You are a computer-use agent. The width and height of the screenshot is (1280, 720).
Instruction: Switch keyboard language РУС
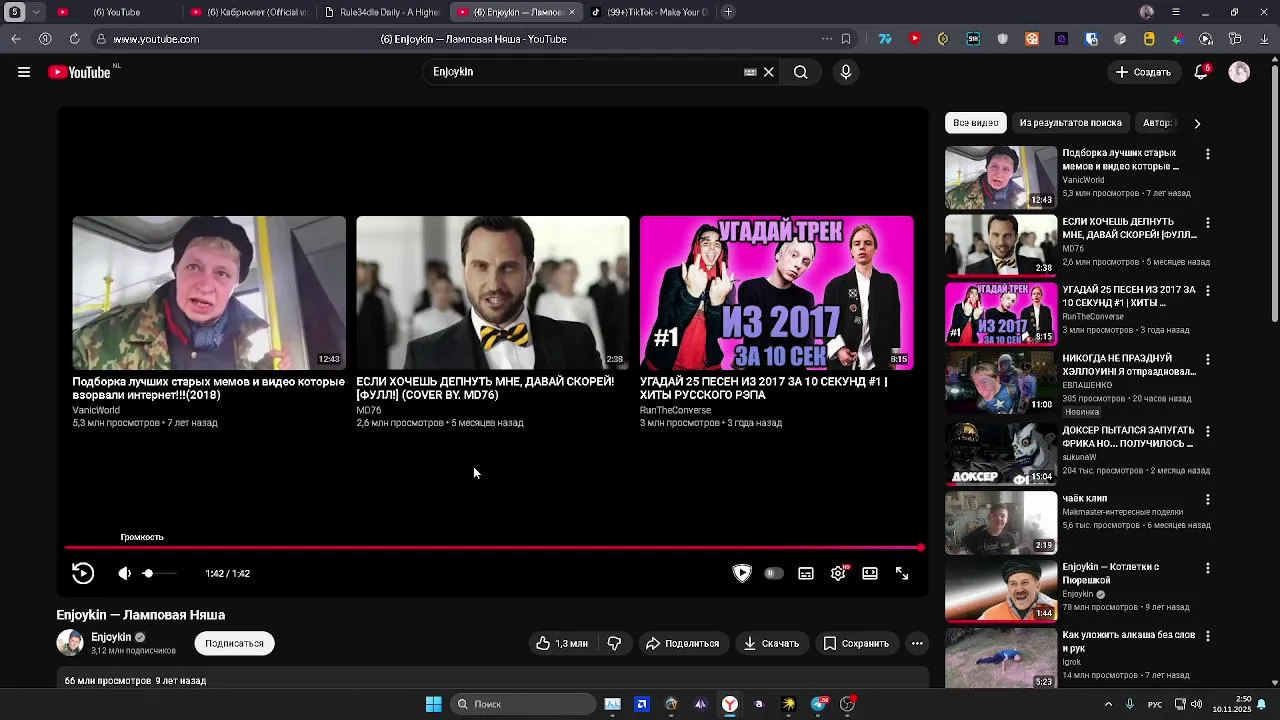(x=1155, y=704)
